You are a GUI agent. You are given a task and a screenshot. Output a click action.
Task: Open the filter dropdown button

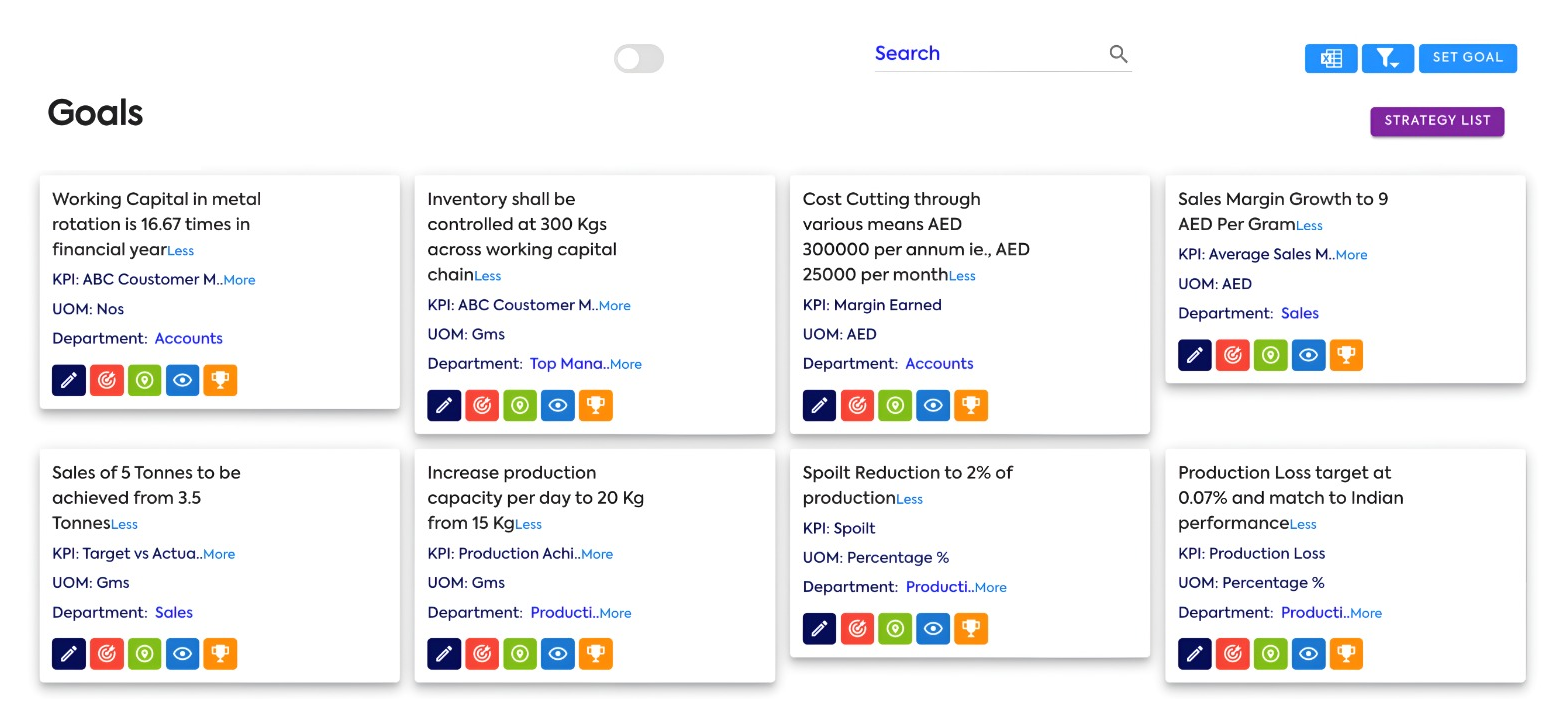[1387, 58]
